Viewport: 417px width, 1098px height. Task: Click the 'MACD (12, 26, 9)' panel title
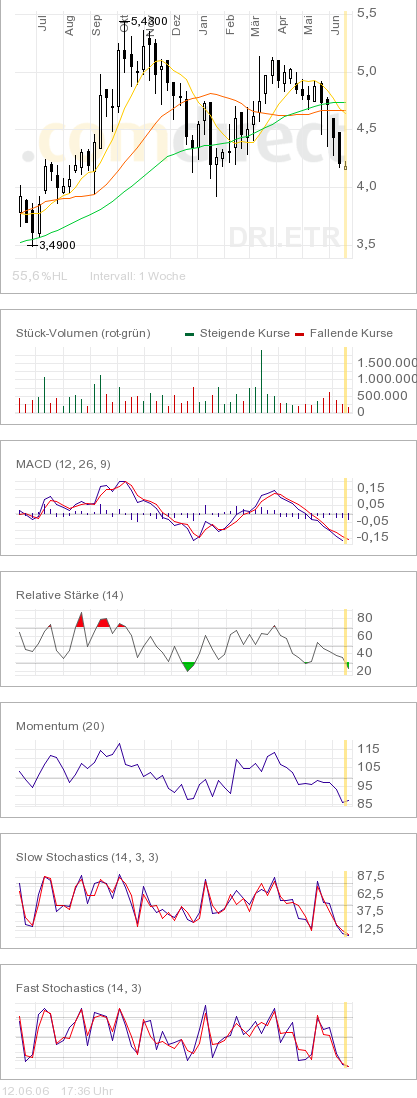coord(63,464)
